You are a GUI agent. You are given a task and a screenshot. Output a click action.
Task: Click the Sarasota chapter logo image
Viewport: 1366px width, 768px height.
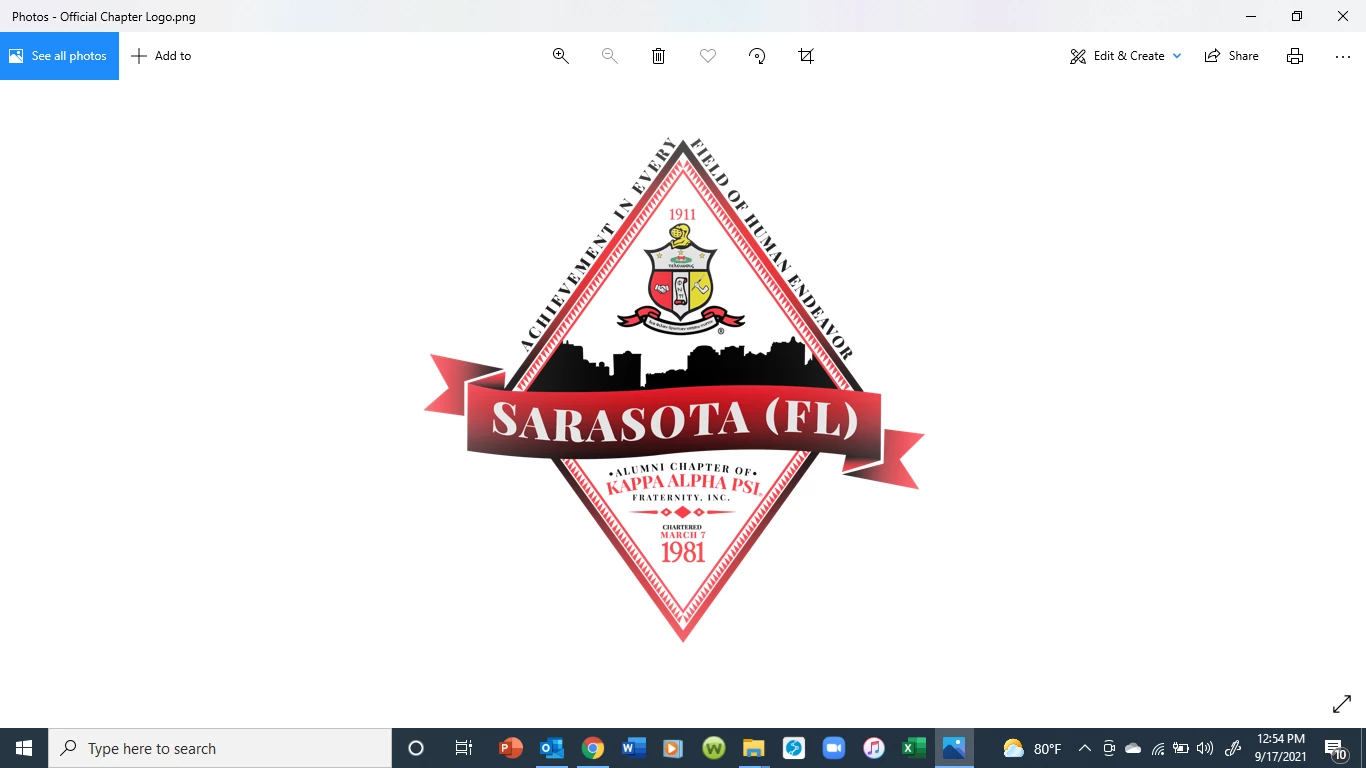pyautogui.click(x=675, y=390)
